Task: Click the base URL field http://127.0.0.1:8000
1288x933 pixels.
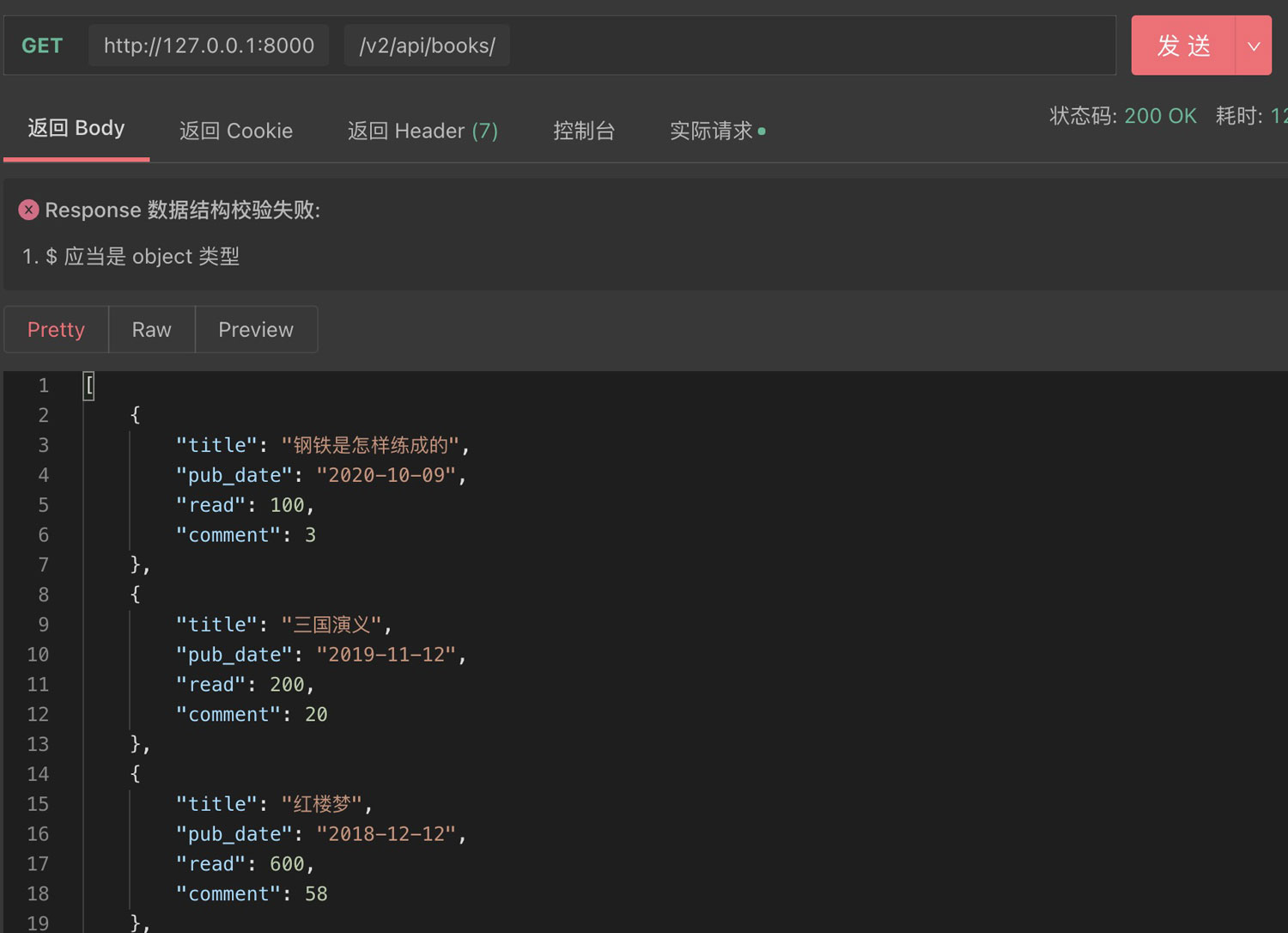Action: (x=209, y=46)
